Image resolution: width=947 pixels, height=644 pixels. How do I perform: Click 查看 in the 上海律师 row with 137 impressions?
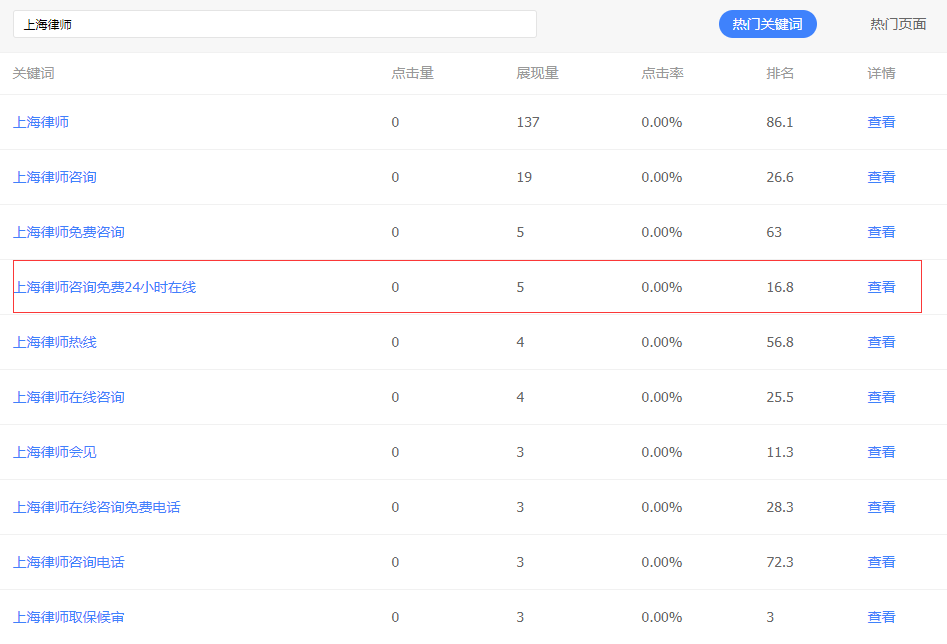pos(881,122)
